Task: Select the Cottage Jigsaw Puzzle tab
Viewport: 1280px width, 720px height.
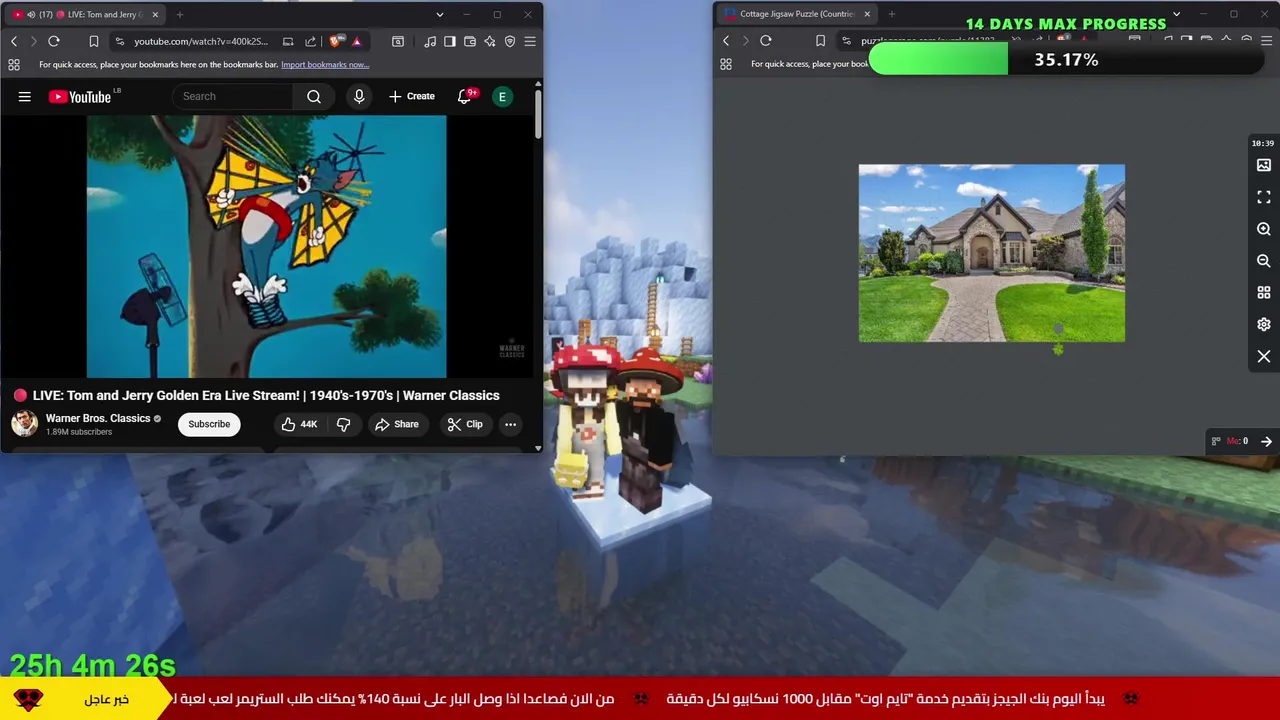Action: click(797, 14)
